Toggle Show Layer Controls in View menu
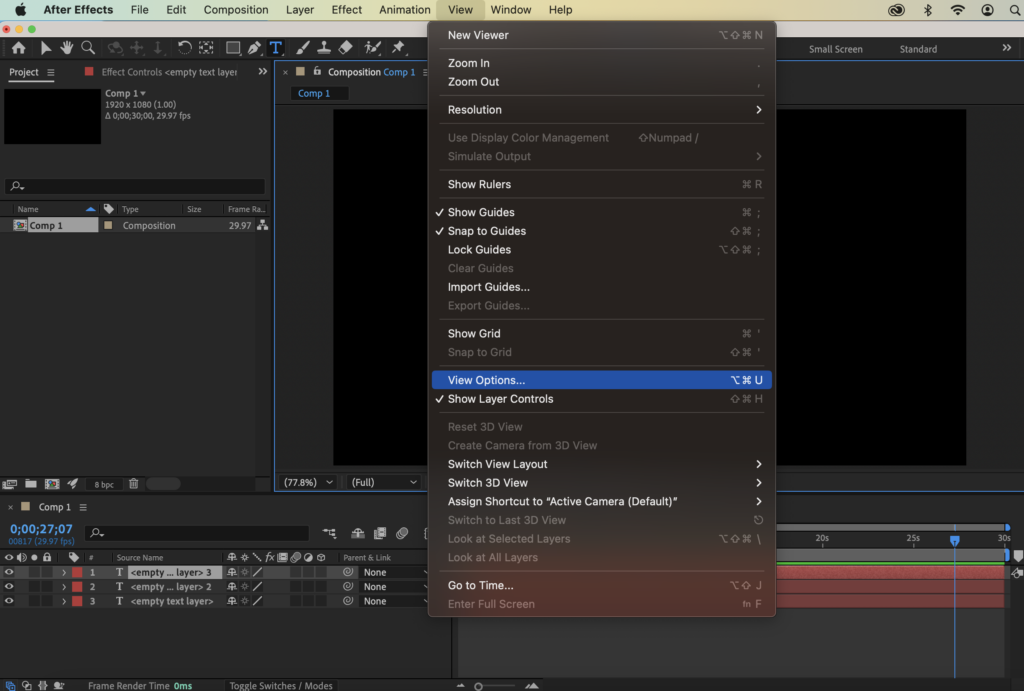1024x691 pixels. 601,399
